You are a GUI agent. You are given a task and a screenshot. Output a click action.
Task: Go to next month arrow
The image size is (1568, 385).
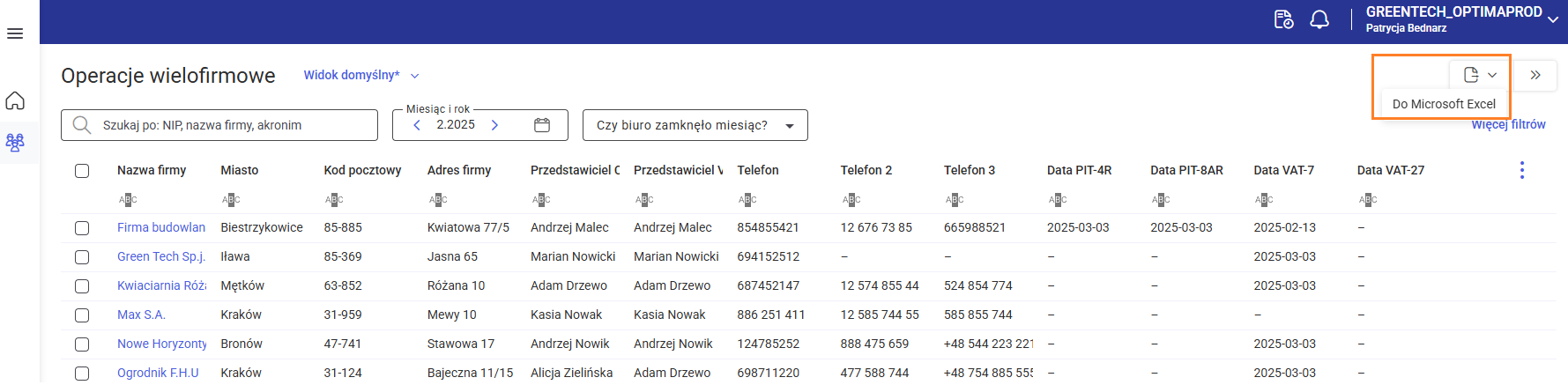point(494,125)
